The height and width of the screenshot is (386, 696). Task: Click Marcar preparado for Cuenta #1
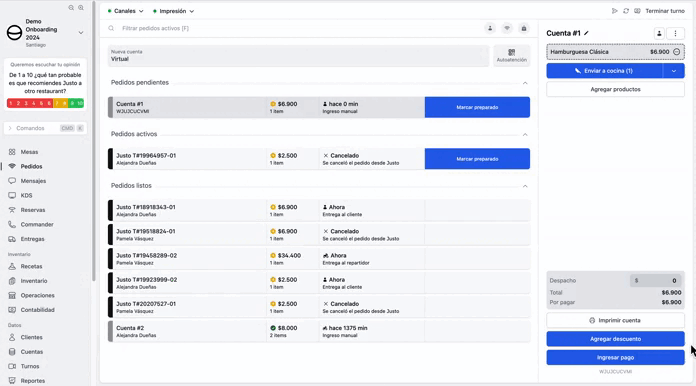(x=477, y=107)
